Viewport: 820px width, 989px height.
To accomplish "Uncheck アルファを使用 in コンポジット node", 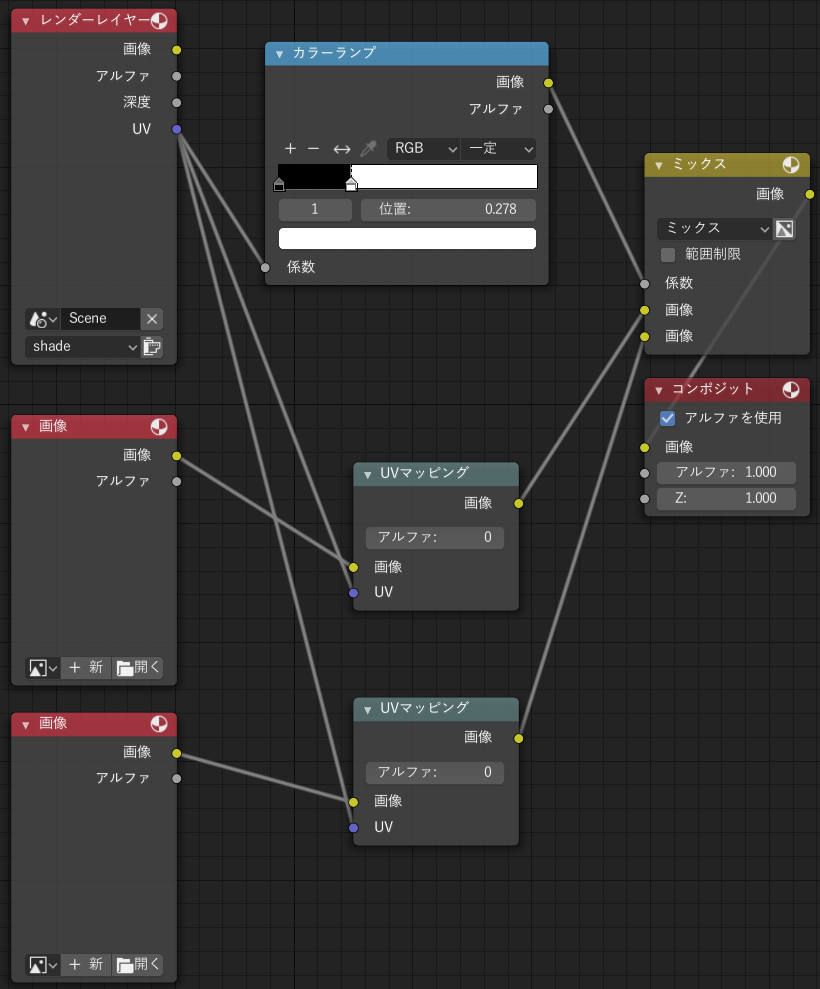I will 667,418.
